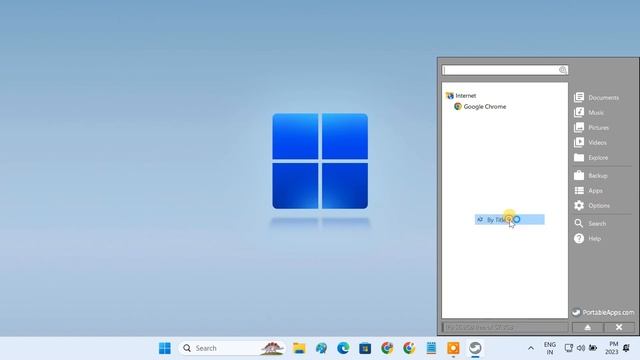
Task: Click the eject drive button
Action: pyautogui.click(x=587, y=327)
